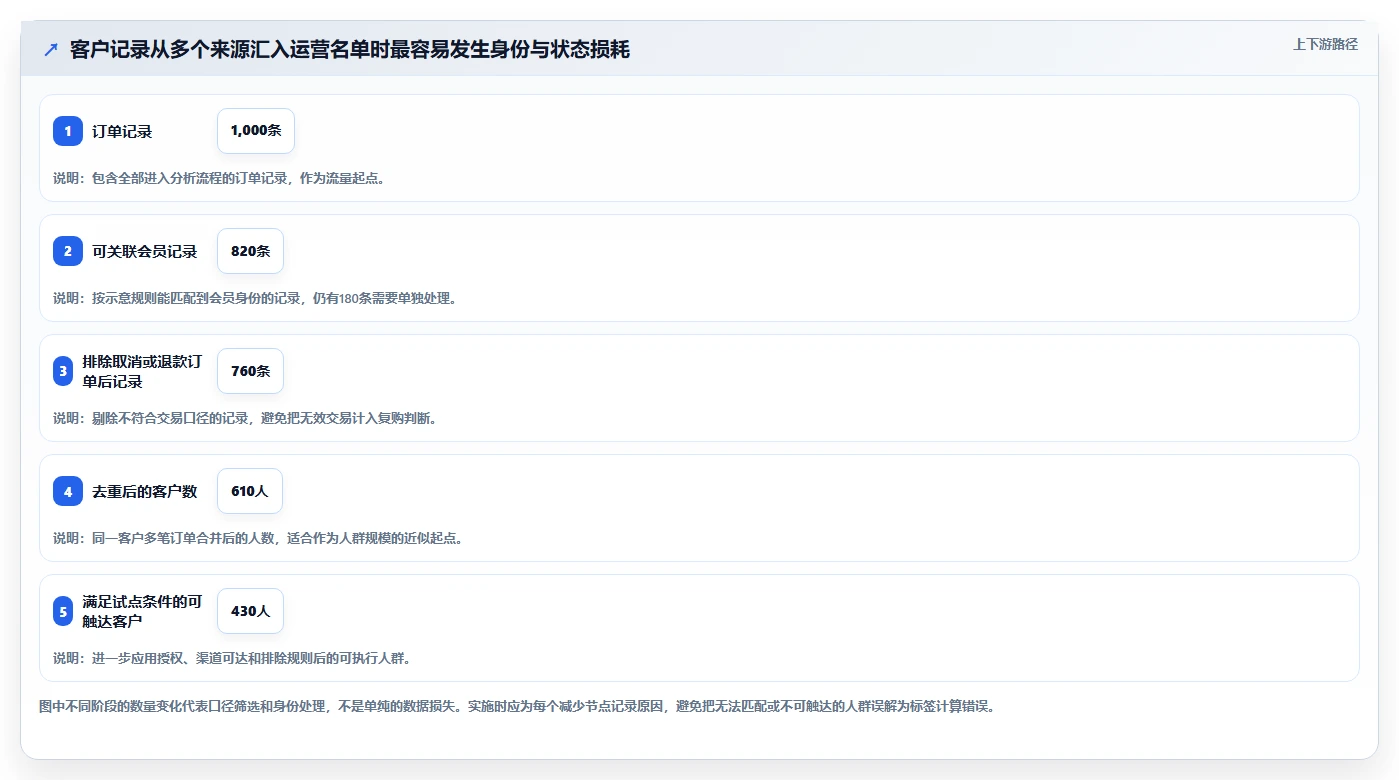Click the 760条 value pill

point(250,371)
